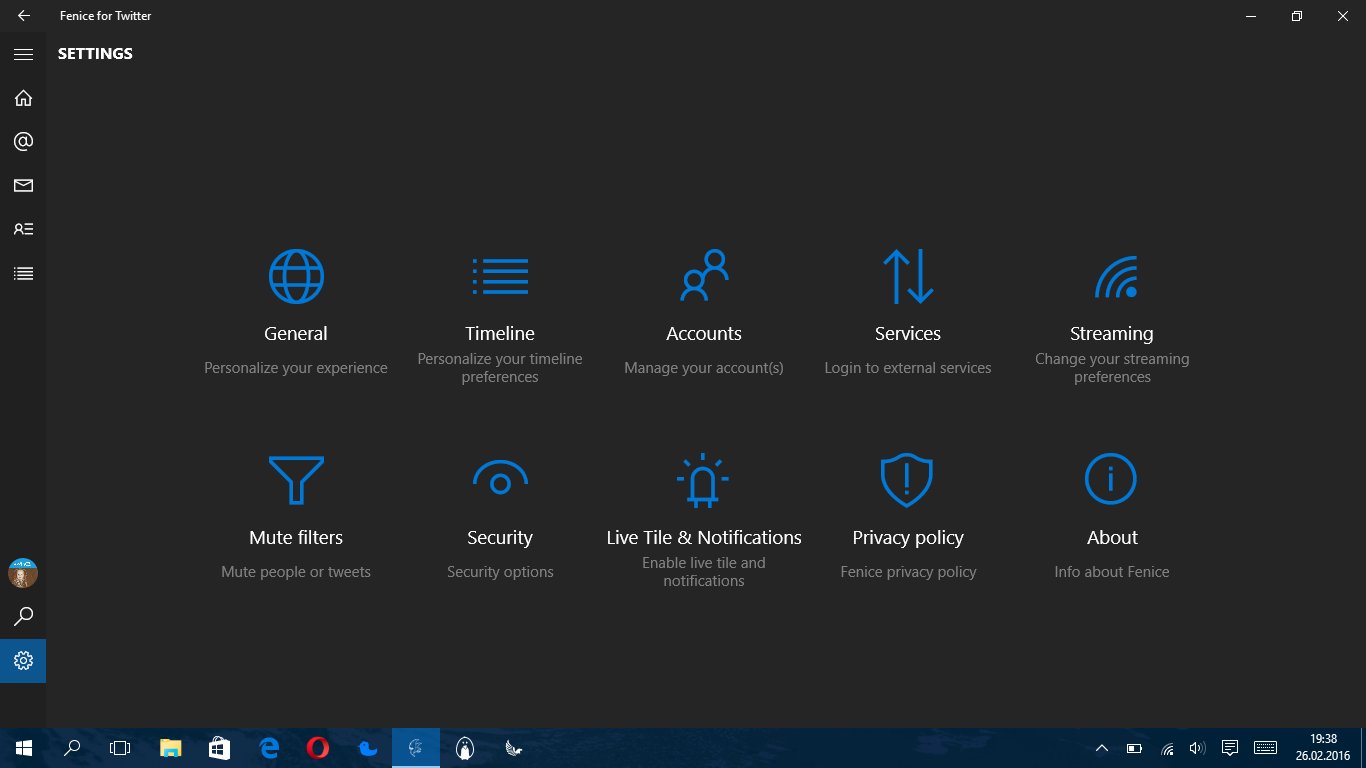Open General settings via the globe icon
1366x768 pixels.
click(296, 277)
